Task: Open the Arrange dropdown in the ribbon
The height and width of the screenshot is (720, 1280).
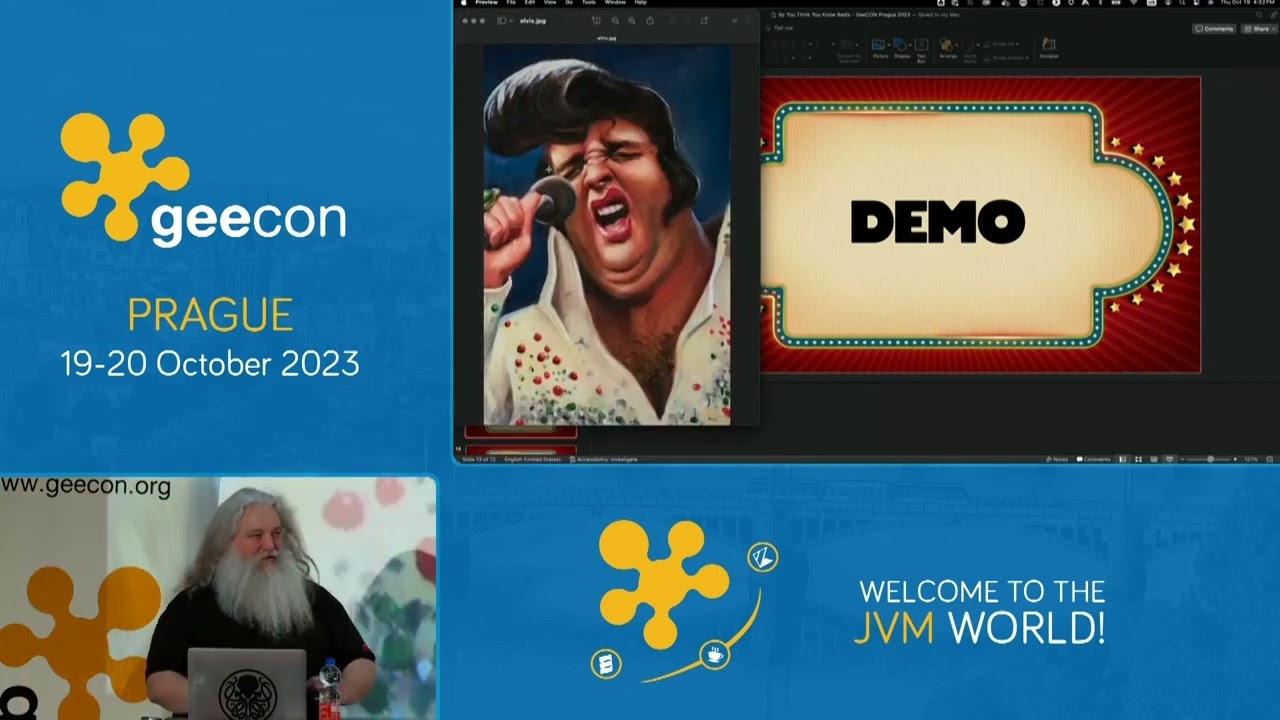Action: [948, 48]
